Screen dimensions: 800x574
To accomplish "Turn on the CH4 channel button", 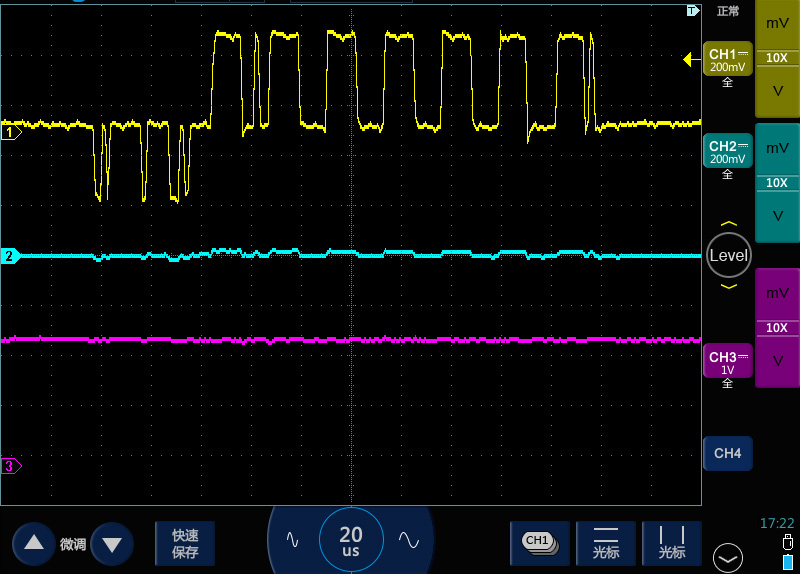I will (728, 453).
